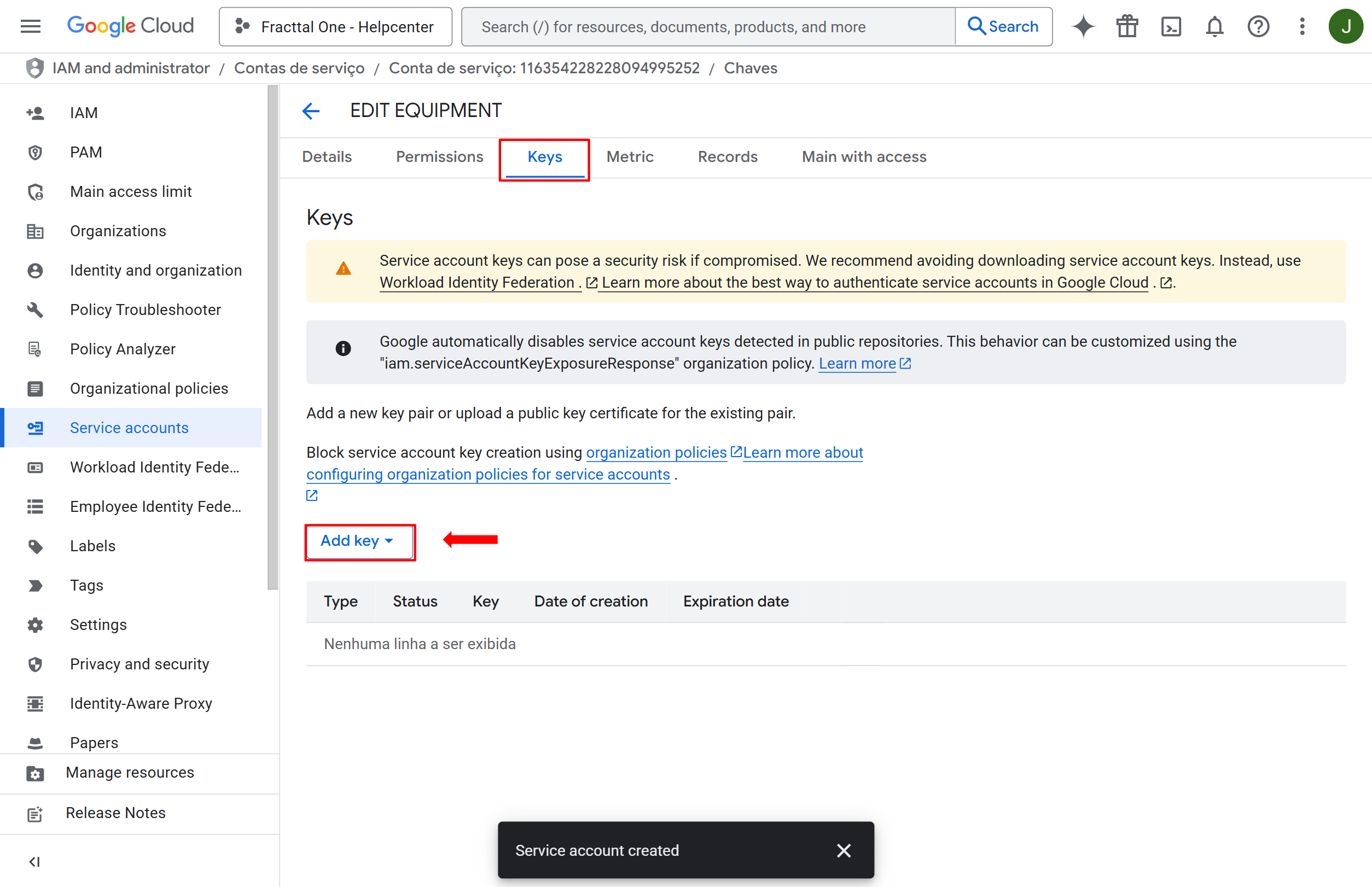Click the resources search input field

pyautogui.click(x=709, y=26)
